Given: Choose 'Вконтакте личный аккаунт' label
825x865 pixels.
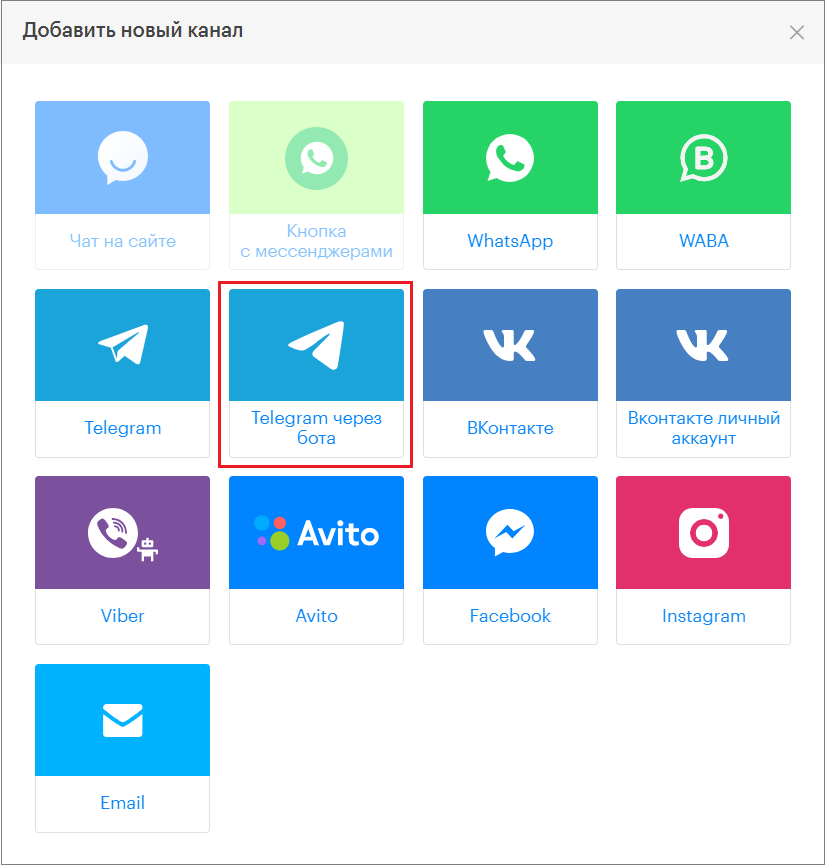Looking at the screenshot, I should pos(704,428).
